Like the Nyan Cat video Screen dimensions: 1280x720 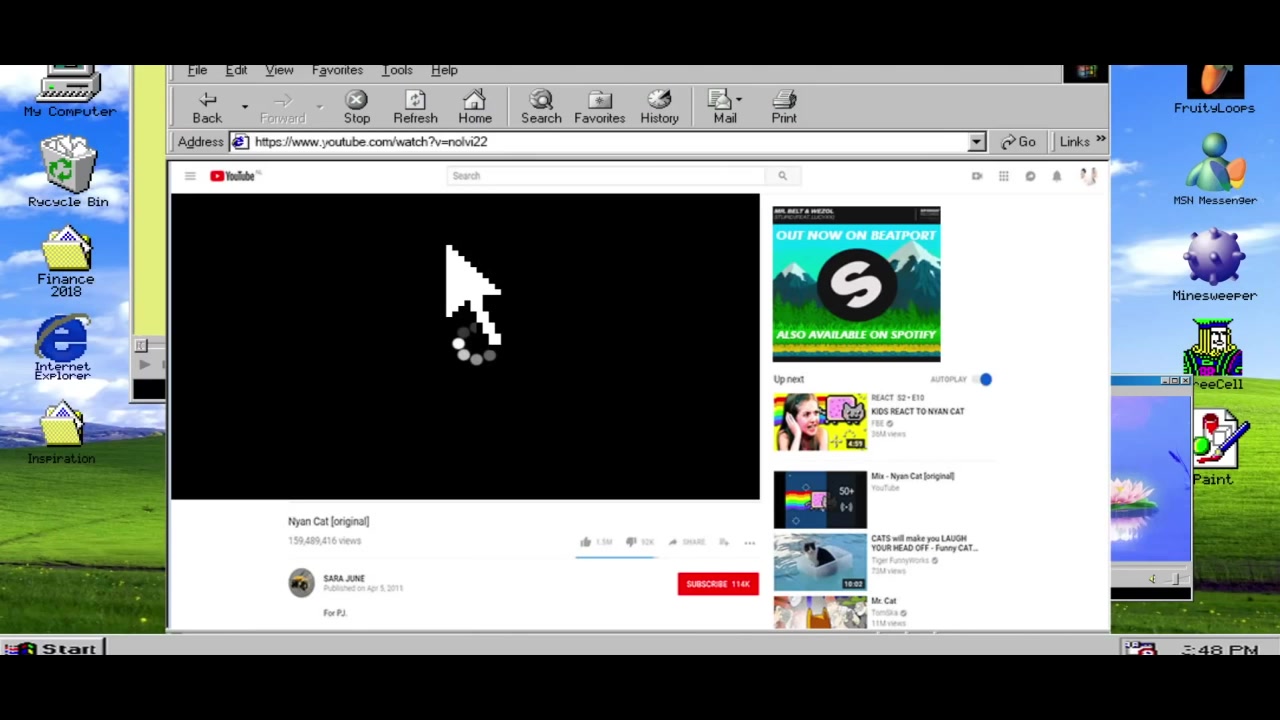(x=585, y=542)
